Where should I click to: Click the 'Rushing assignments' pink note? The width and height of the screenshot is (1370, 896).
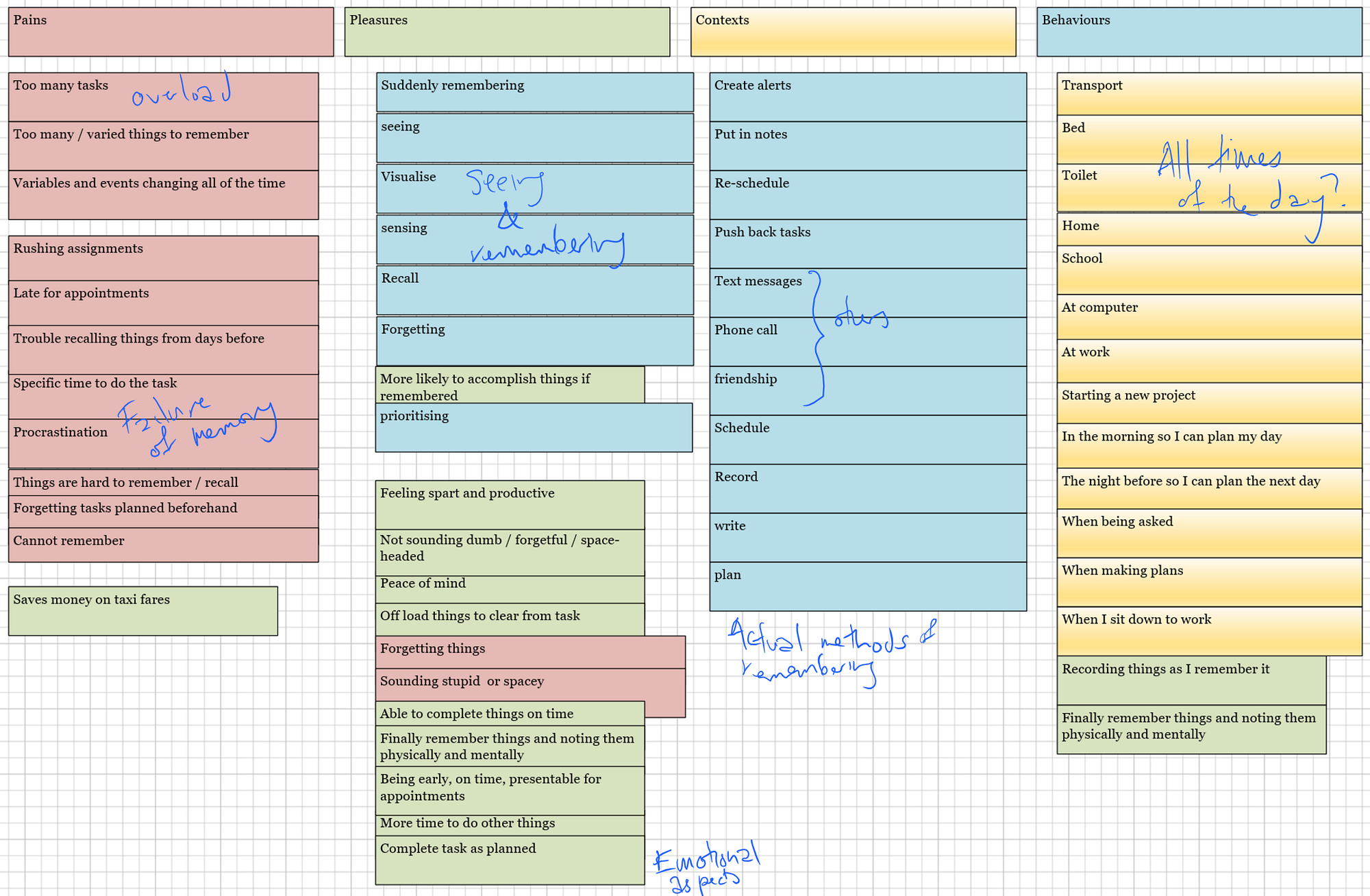coord(163,258)
